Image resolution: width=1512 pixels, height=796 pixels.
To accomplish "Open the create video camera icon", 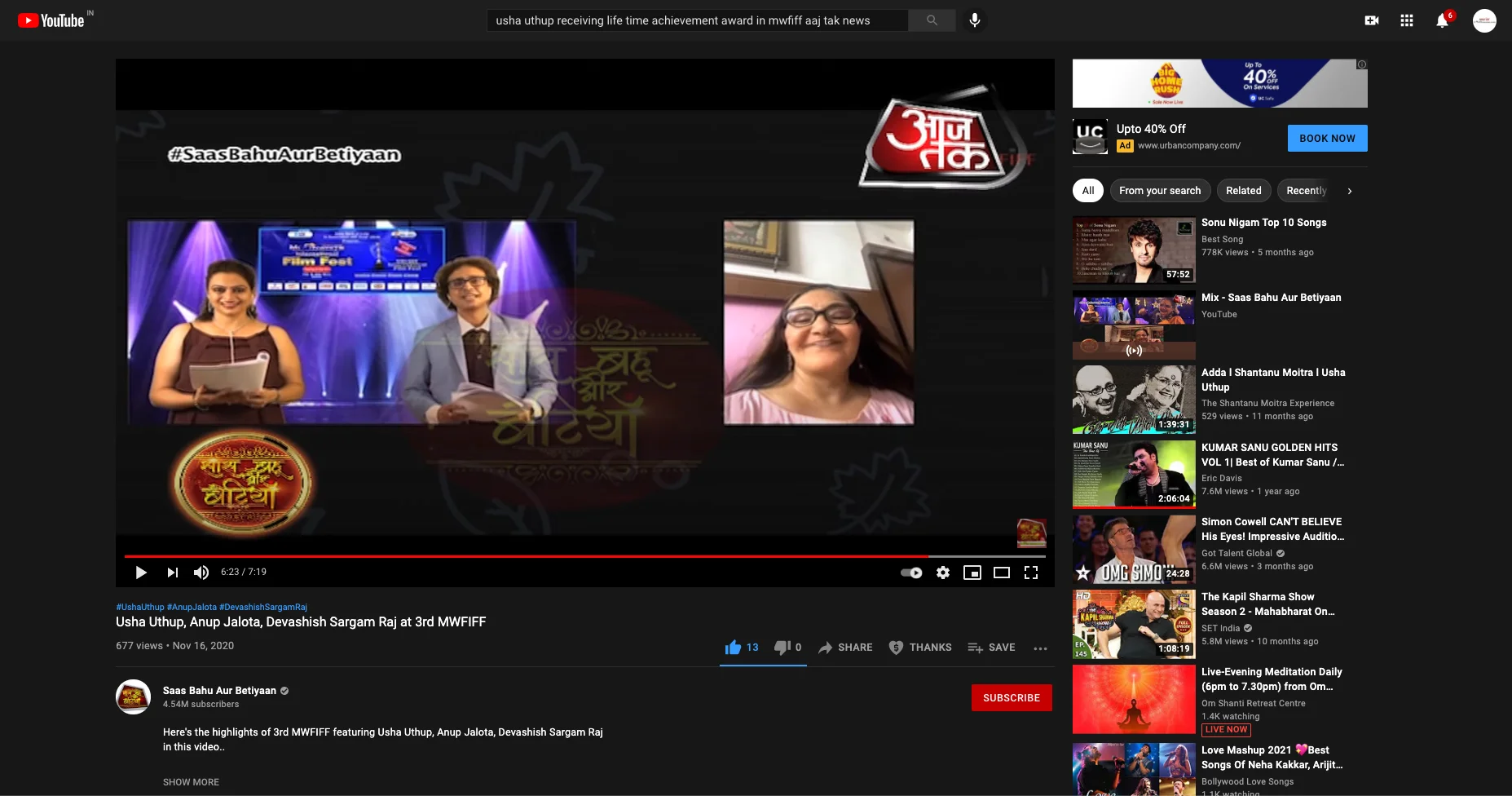I will 1372,20.
